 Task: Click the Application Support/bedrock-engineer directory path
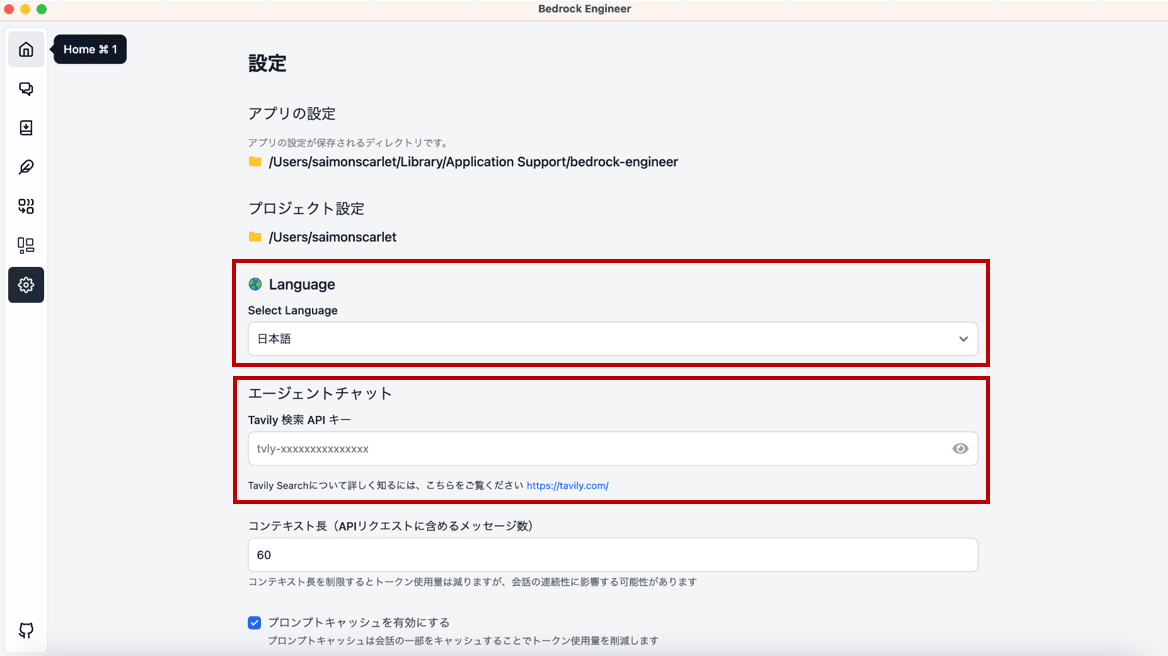(x=473, y=162)
